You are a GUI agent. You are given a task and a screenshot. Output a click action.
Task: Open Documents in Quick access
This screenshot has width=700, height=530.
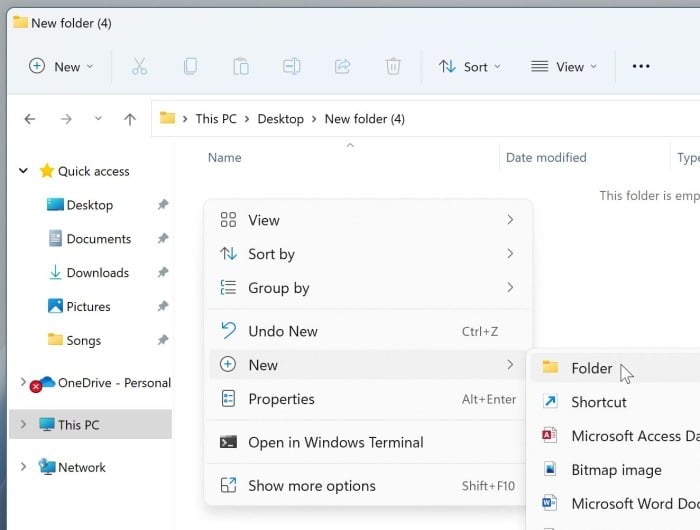[90, 239]
